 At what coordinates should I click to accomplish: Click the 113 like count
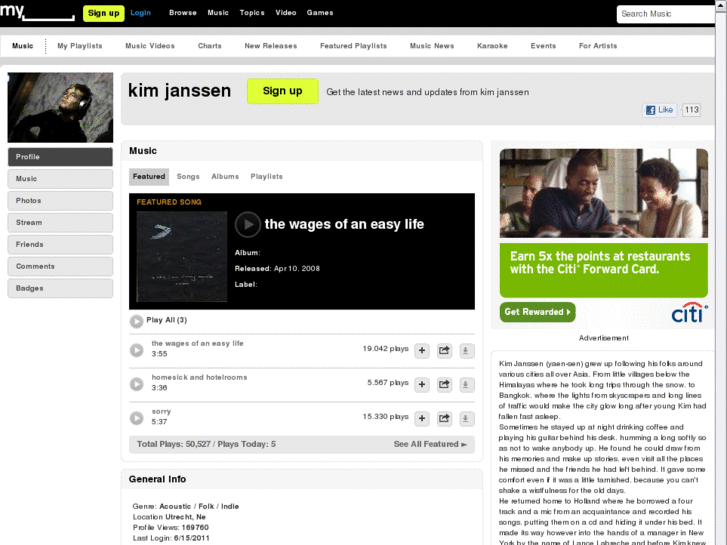tap(691, 110)
